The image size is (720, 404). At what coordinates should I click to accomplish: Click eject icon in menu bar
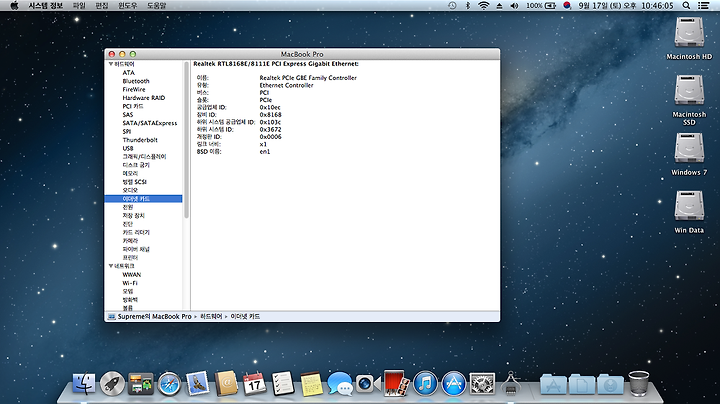coord(500,6)
